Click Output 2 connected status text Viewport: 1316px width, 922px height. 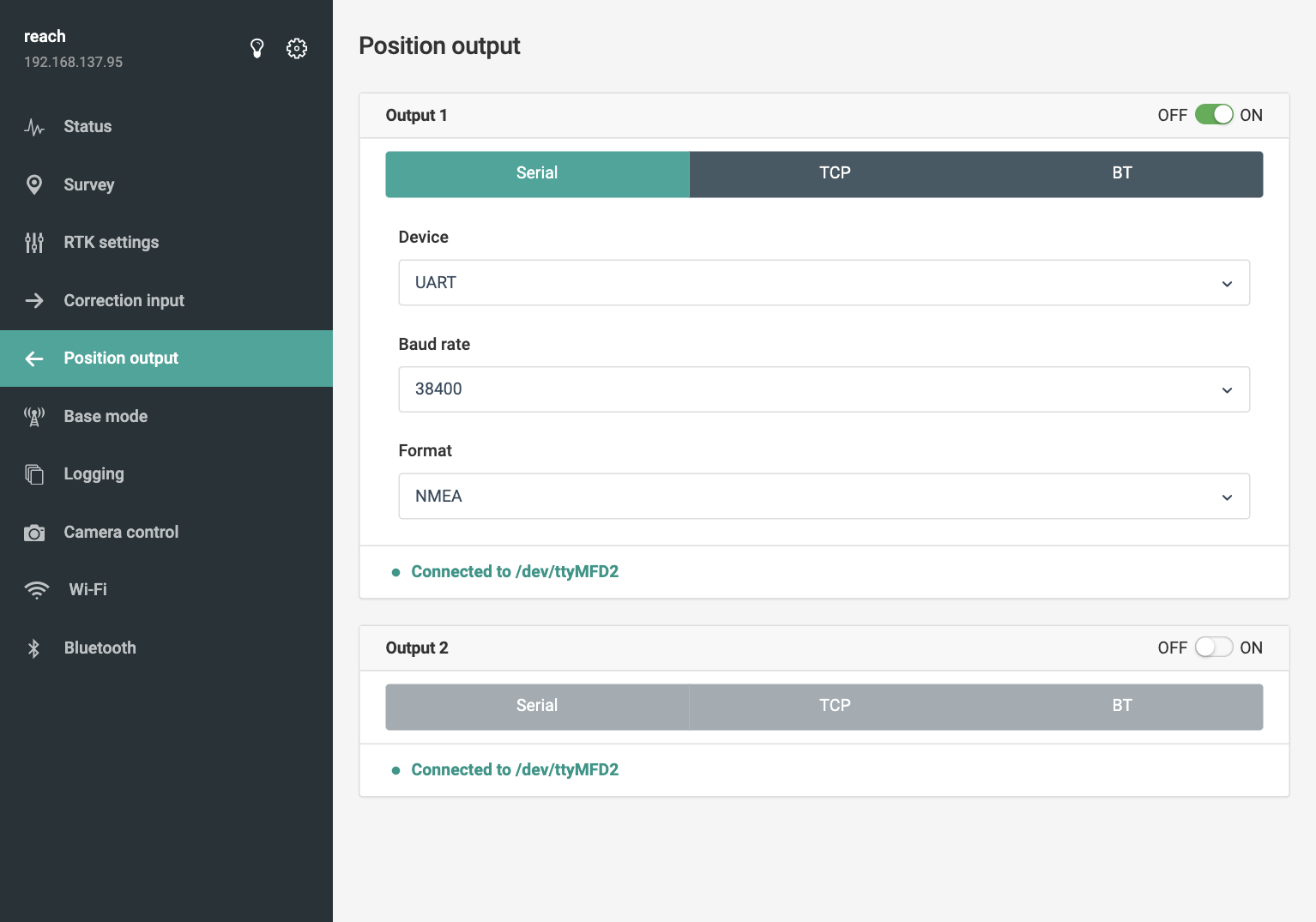(x=515, y=770)
